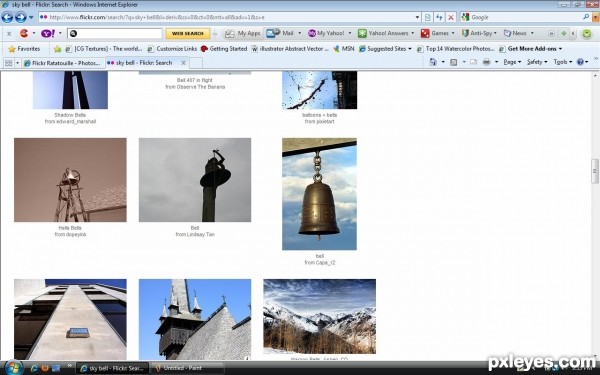The width and height of the screenshot is (600, 375).
Task: Click the Read Mail envelope icon
Action: [x=474, y=62]
